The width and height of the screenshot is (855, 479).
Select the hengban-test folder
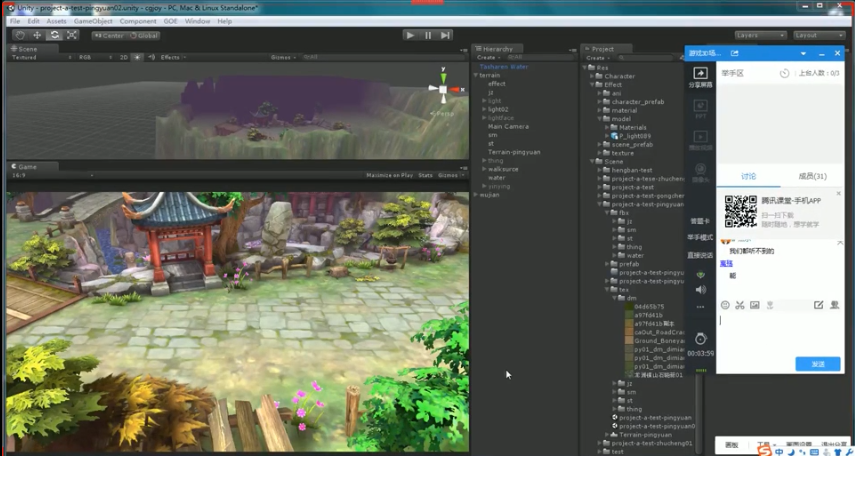[628, 170]
